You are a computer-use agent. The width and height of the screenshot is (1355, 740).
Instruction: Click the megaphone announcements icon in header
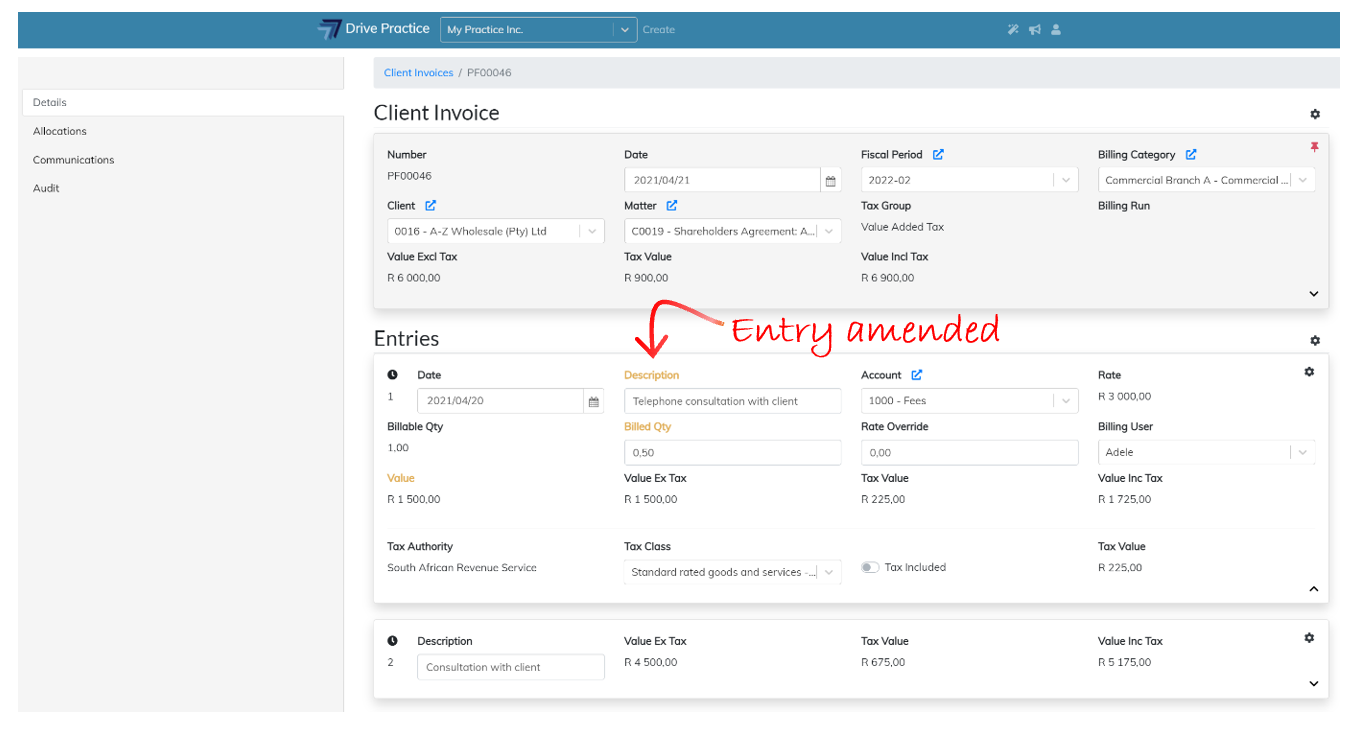pos(1034,30)
